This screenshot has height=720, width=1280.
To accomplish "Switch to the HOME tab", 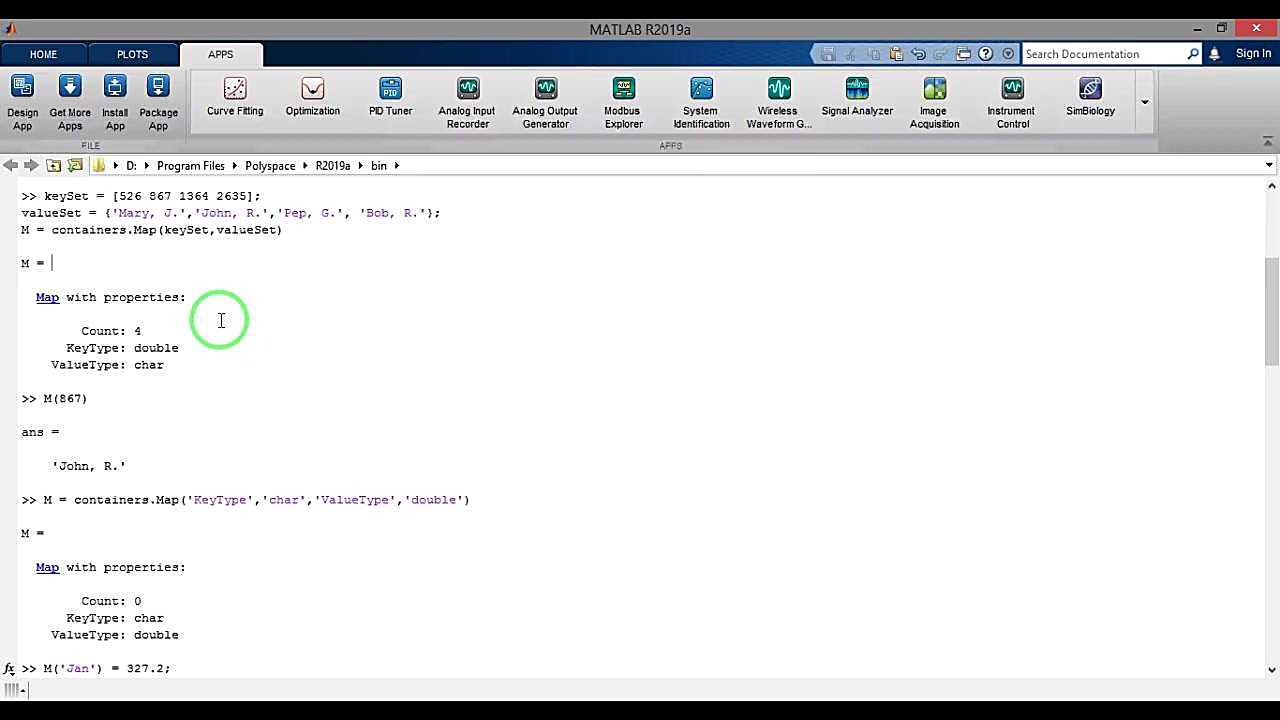I will [x=43, y=54].
